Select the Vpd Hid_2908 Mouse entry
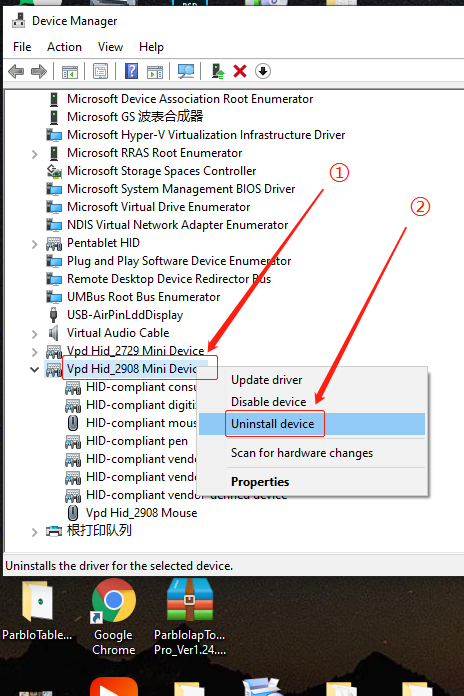The height and width of the screenshot is (696, 464). point(141,513)
